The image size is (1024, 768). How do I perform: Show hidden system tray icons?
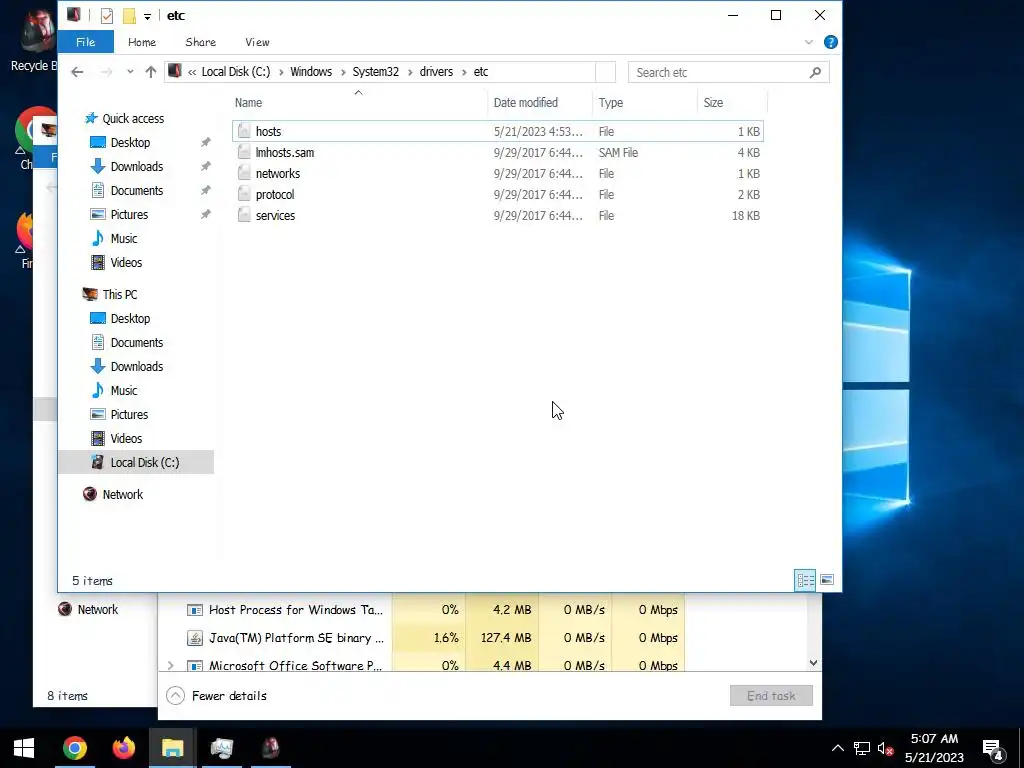tap(837, 748)
